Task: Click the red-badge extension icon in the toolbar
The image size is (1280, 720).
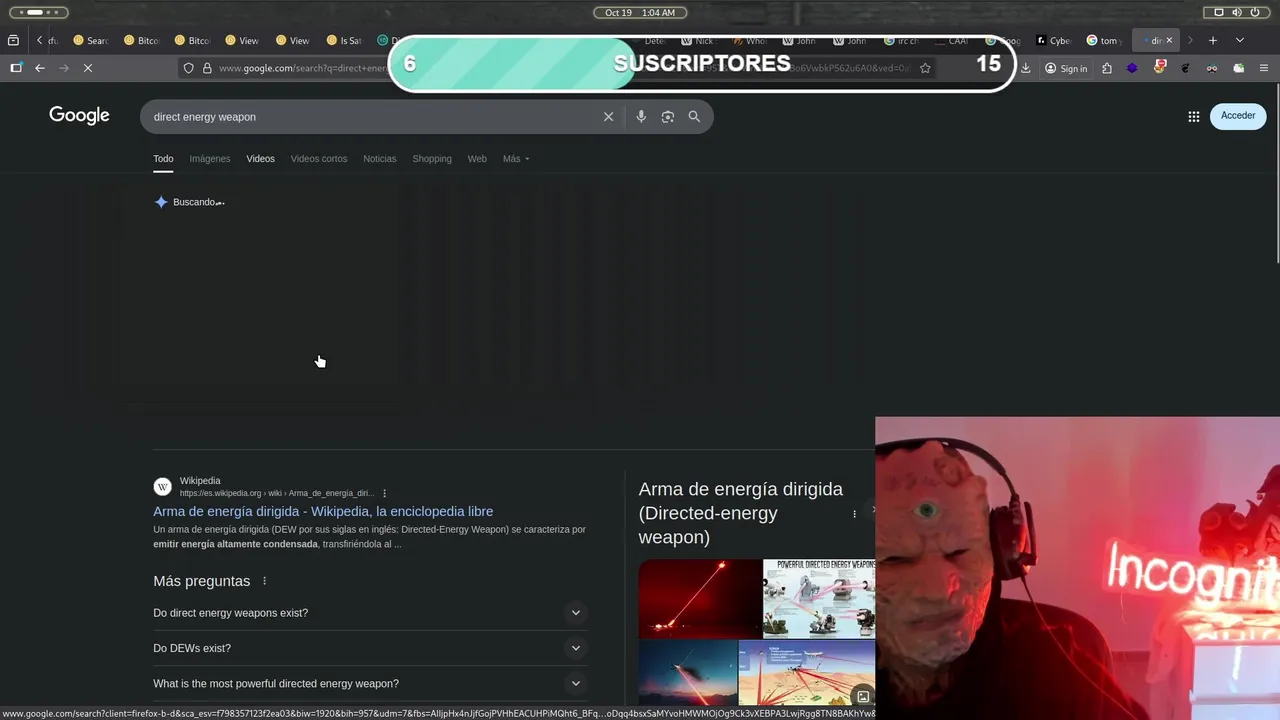Action: tap(1159, 67)
